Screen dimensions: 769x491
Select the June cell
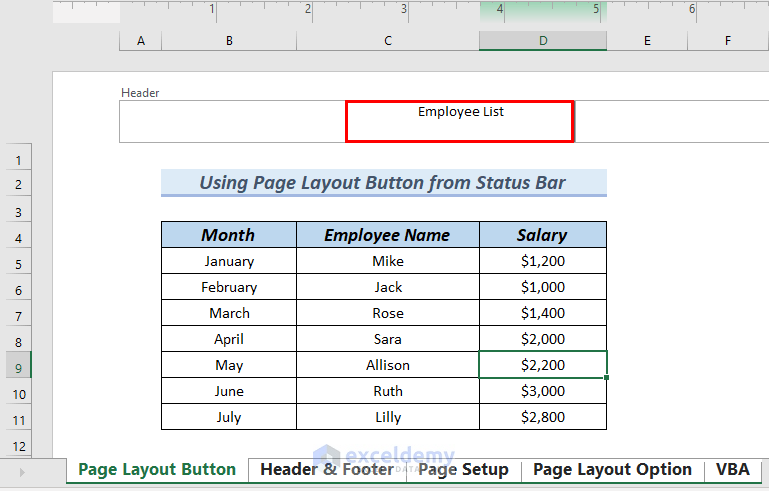click(229, 390)
